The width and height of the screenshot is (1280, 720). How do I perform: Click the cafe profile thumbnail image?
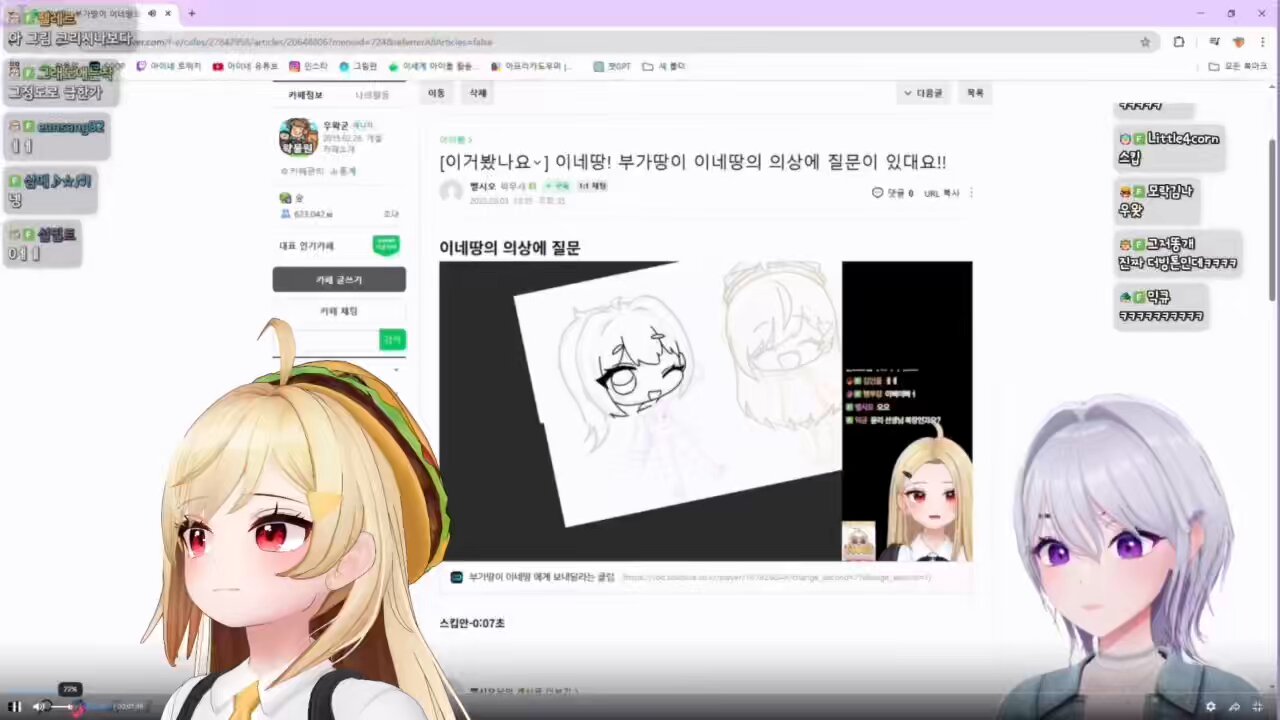click(x=298, y=137)
